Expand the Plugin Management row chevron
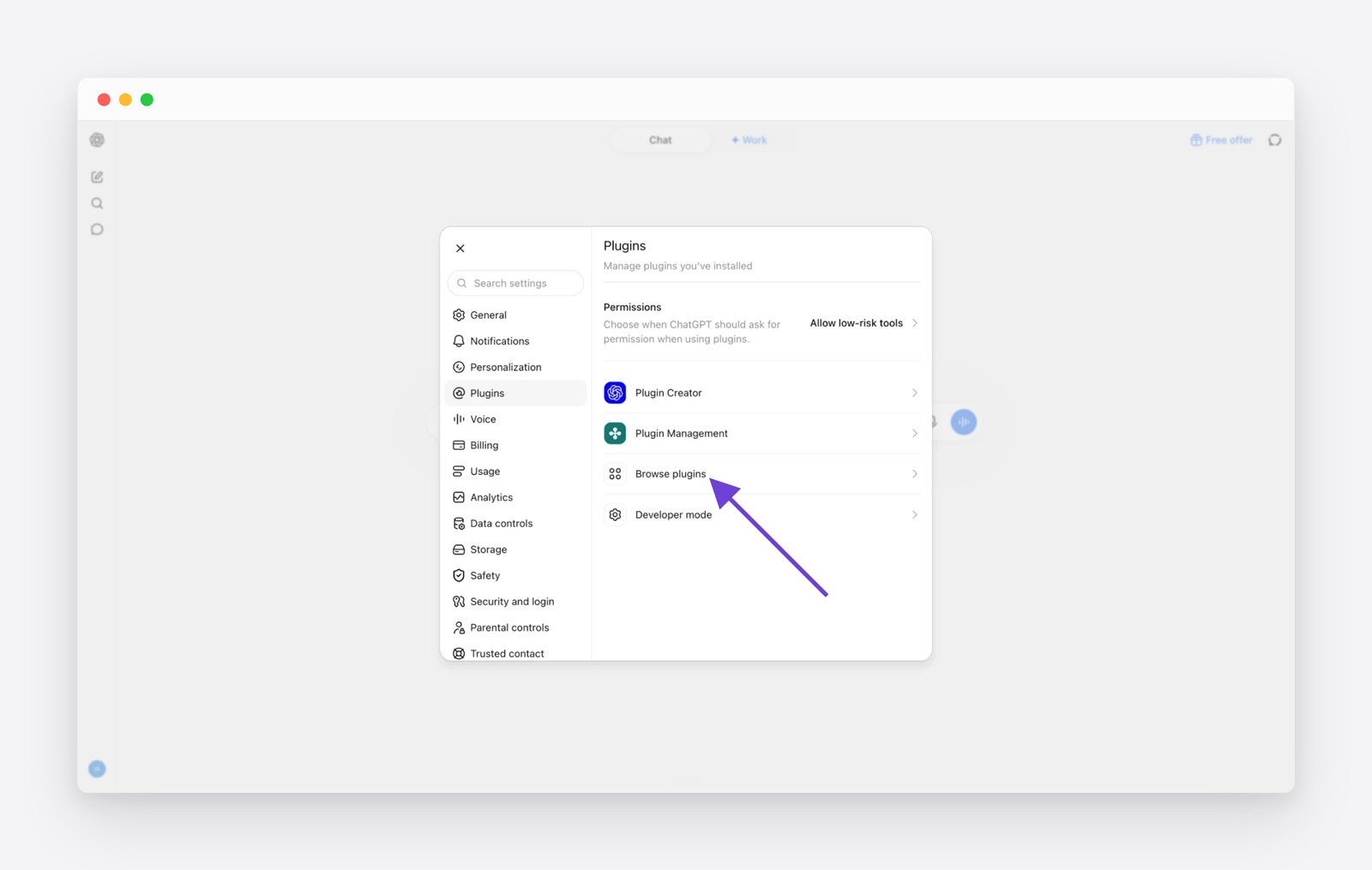Image resolution: width=1372 pixels, height=870 pixels. [914, 433]
